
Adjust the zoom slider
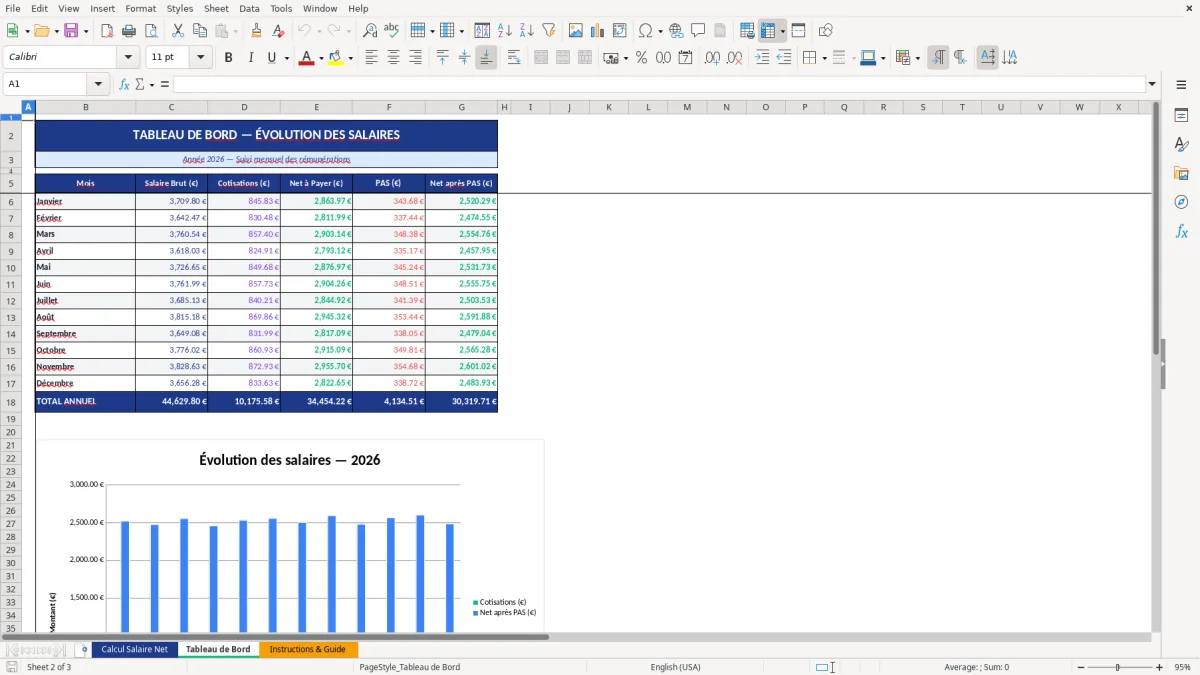pos(1118,667)
